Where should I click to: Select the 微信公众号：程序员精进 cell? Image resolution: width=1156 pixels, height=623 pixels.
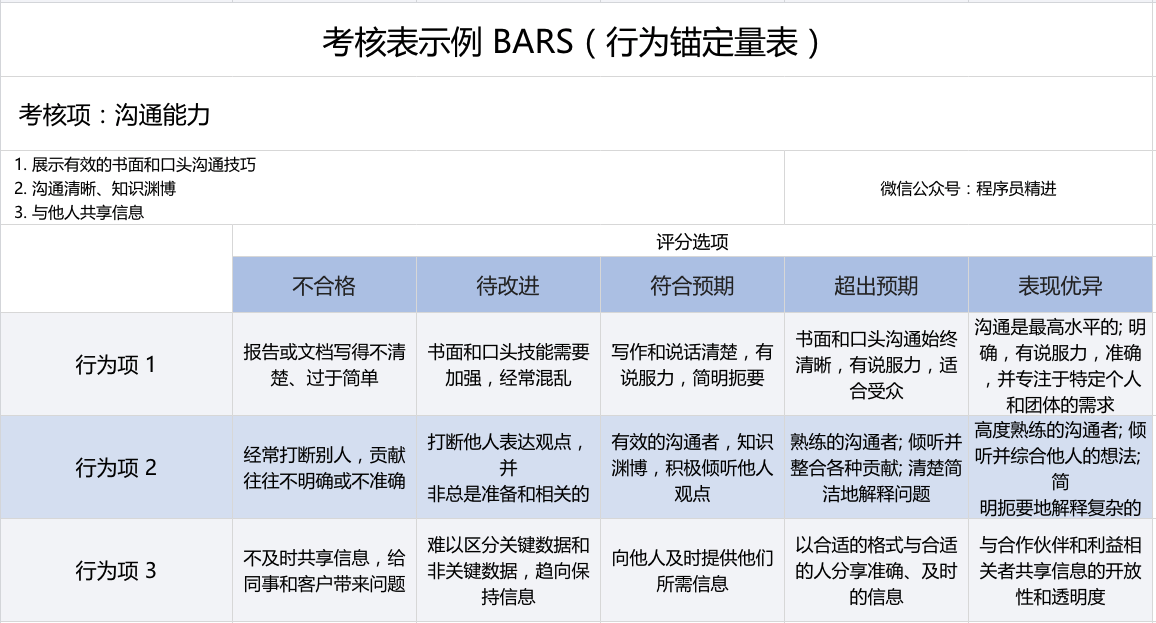pos(967,188)
